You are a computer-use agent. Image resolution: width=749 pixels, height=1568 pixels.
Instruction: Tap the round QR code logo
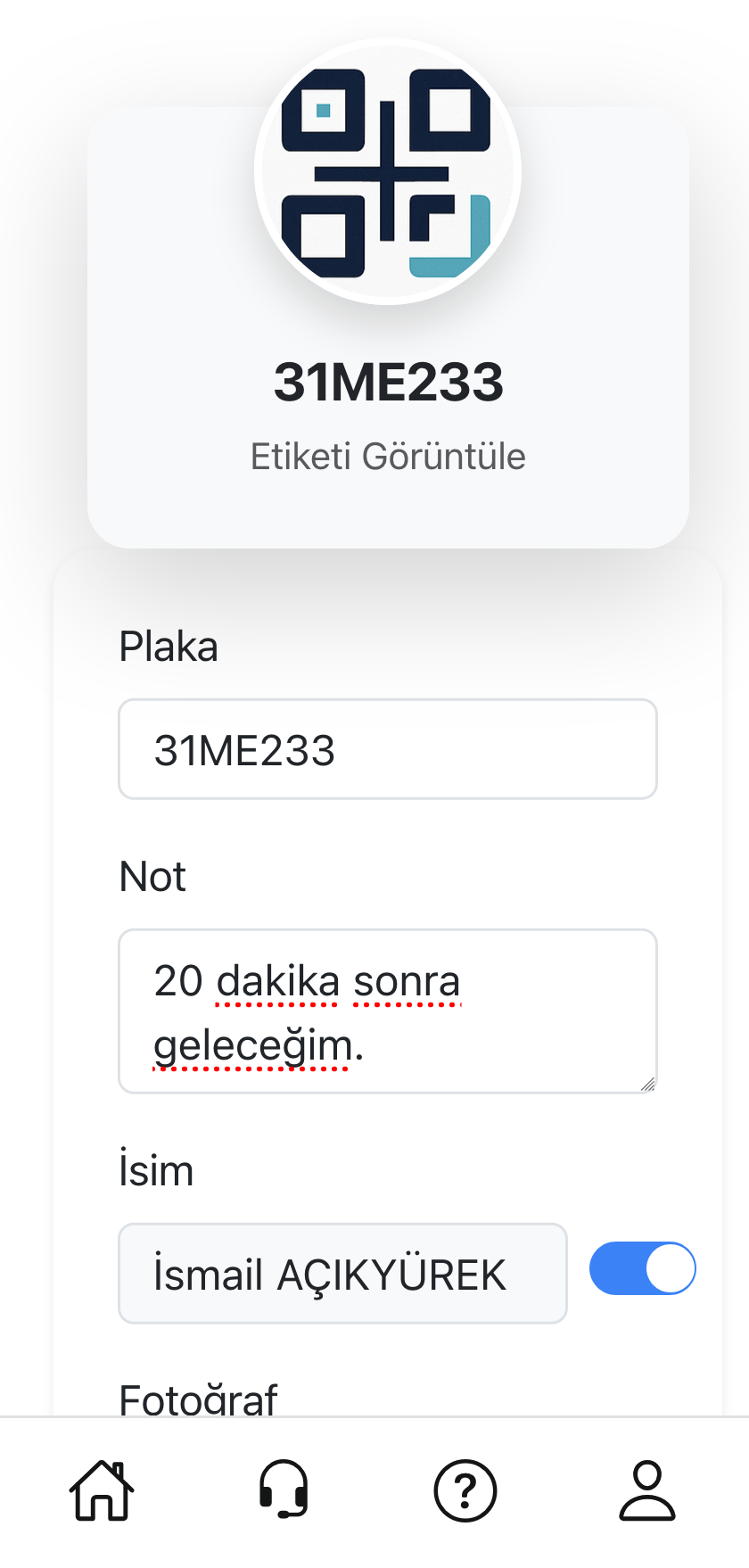[388, 171]
